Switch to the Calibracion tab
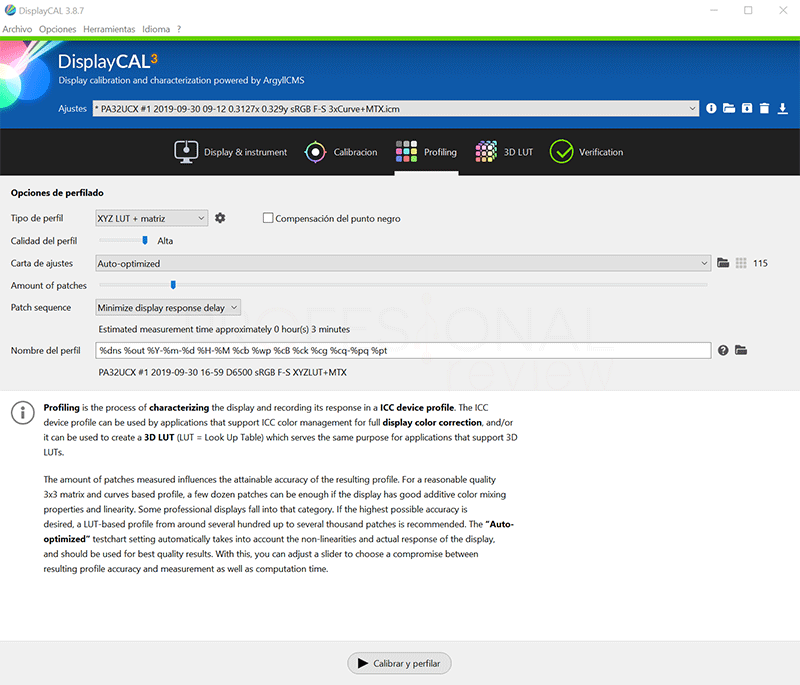This screenshot has height=685, width=800. (x=341, y=151)
